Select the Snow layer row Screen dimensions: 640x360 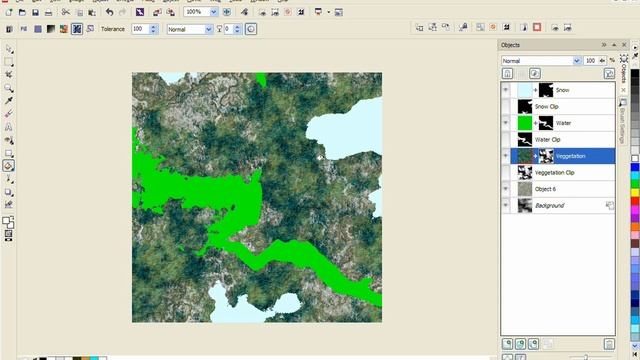click(x=558, y=90)
